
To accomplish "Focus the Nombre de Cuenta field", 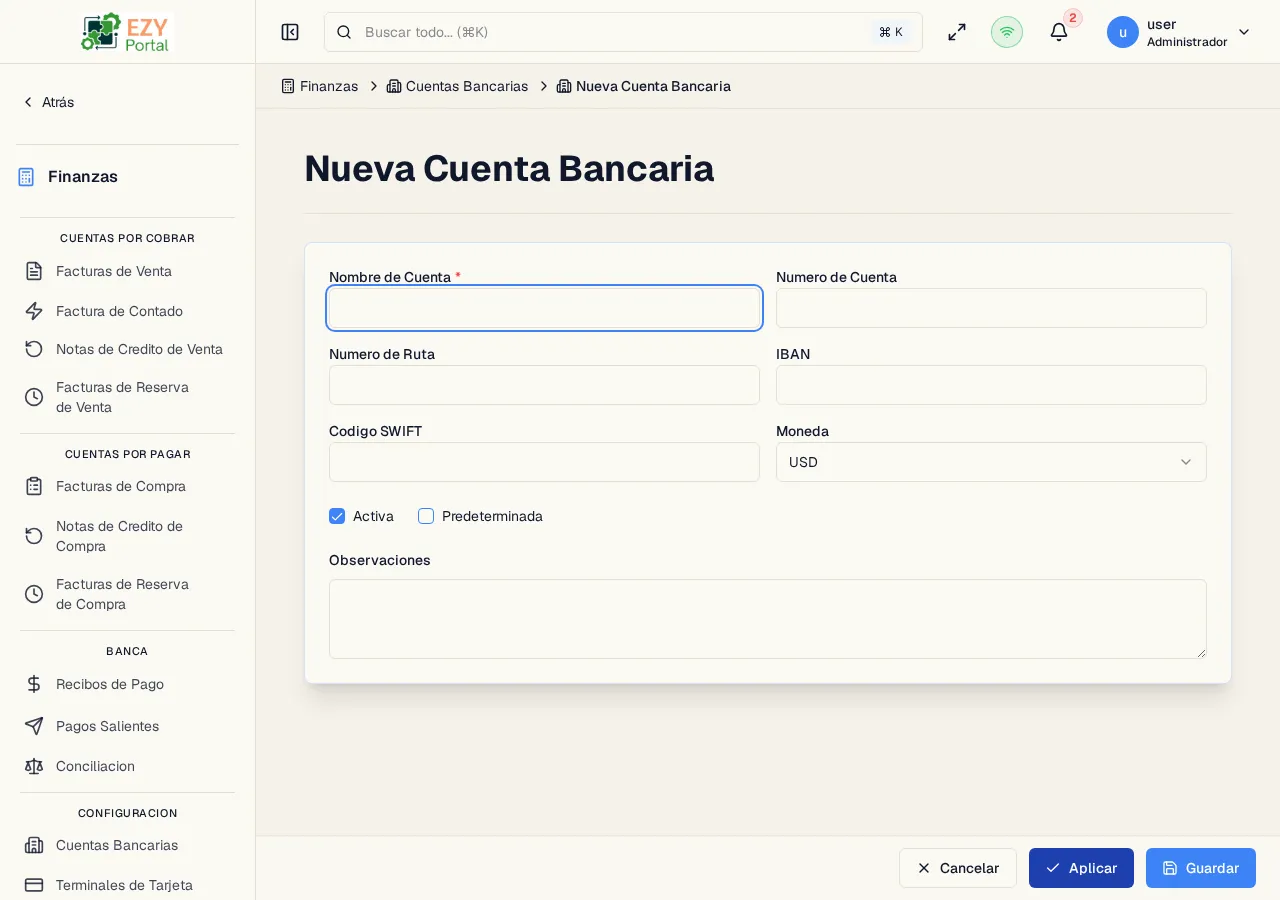I will 544,308.
